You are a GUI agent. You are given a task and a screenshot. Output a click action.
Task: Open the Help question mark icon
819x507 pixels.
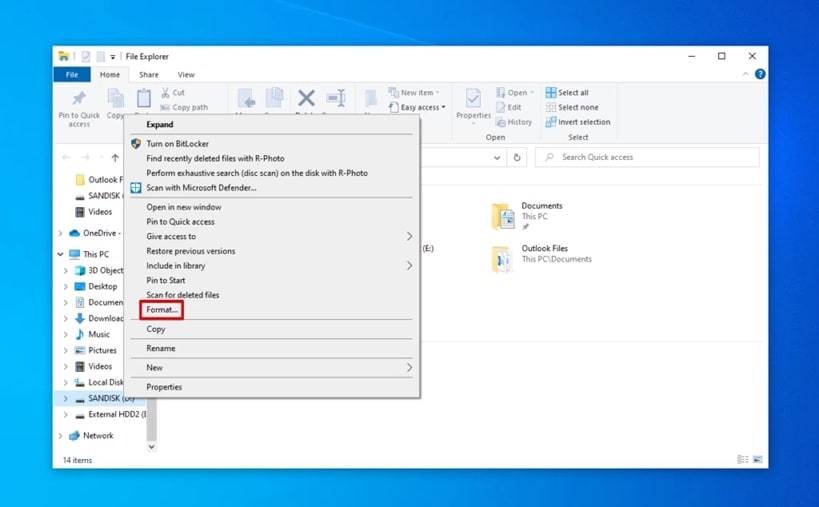pos(760,74)
